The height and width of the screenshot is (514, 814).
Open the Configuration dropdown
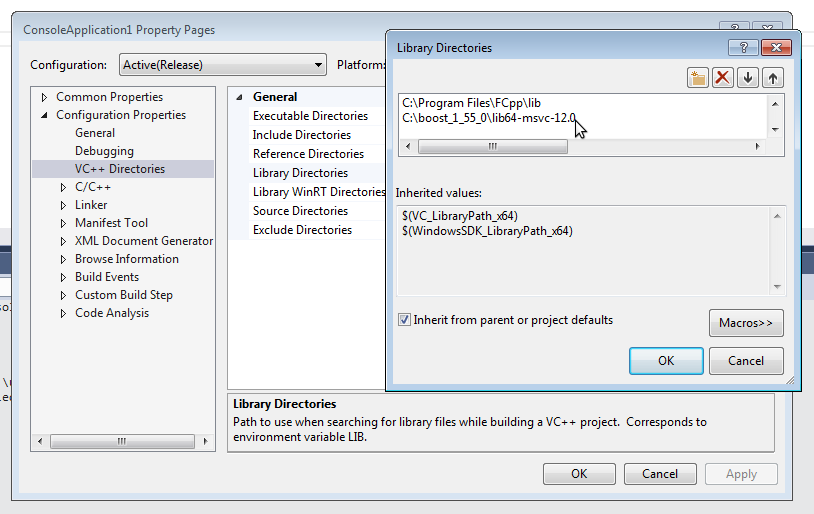pyautogui.click(x=222, y=65)
